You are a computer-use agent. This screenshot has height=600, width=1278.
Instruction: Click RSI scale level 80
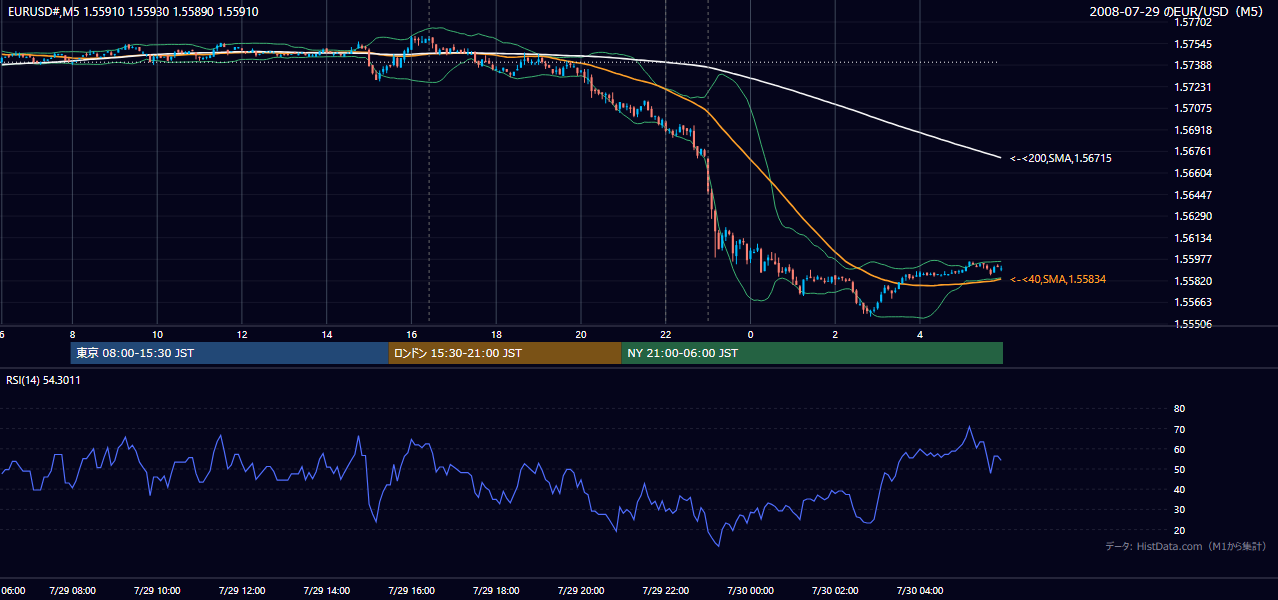point(1179,409)
